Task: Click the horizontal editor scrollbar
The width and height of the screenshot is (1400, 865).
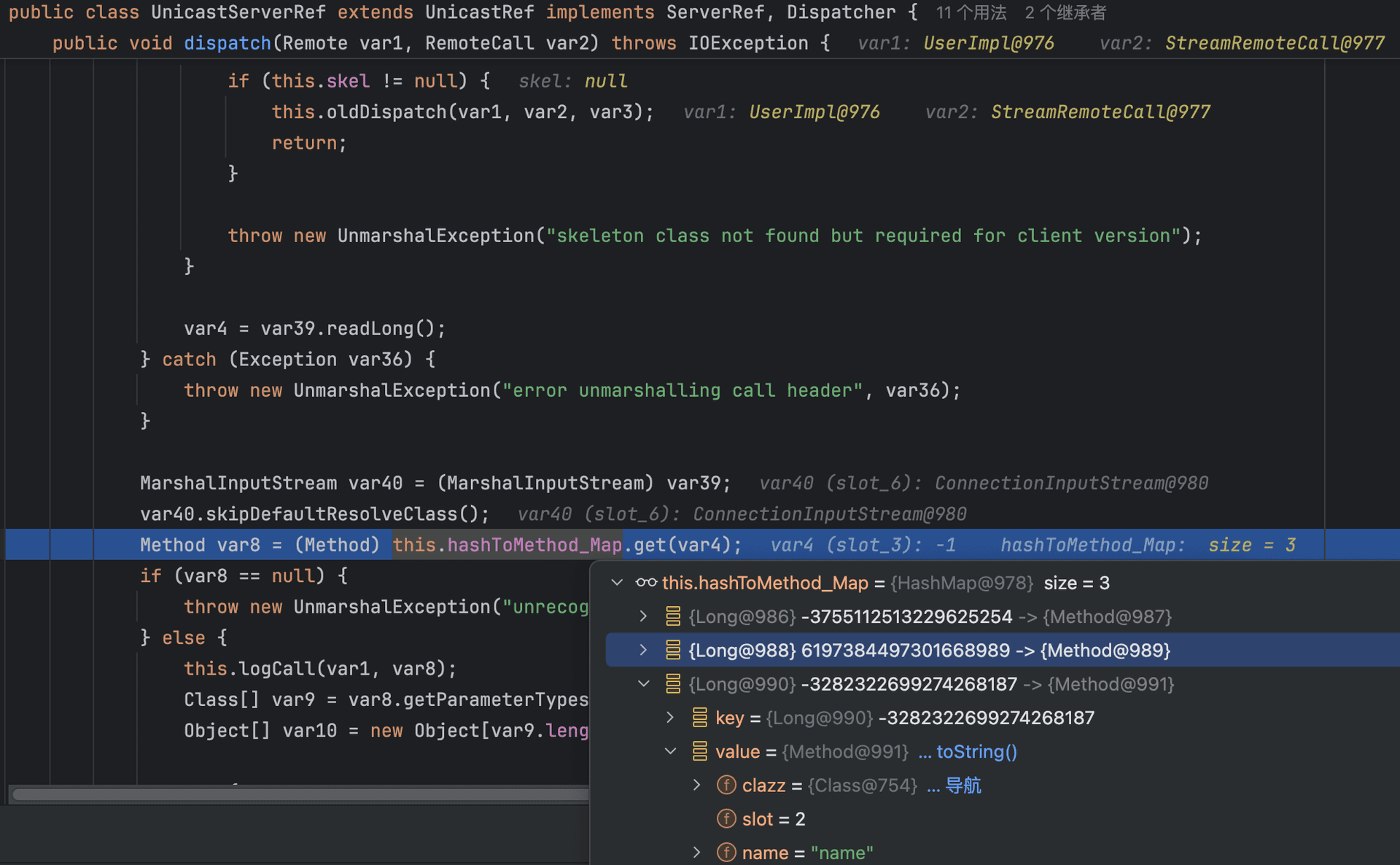Action: point(300,794)
